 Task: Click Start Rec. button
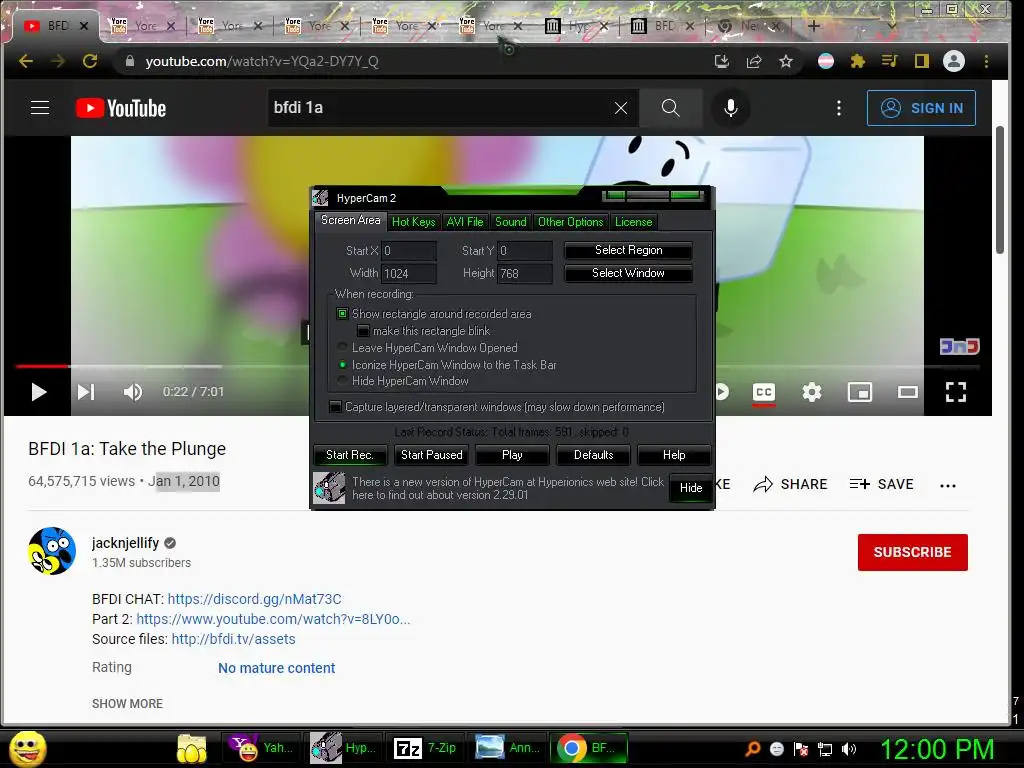coord(350,455)
